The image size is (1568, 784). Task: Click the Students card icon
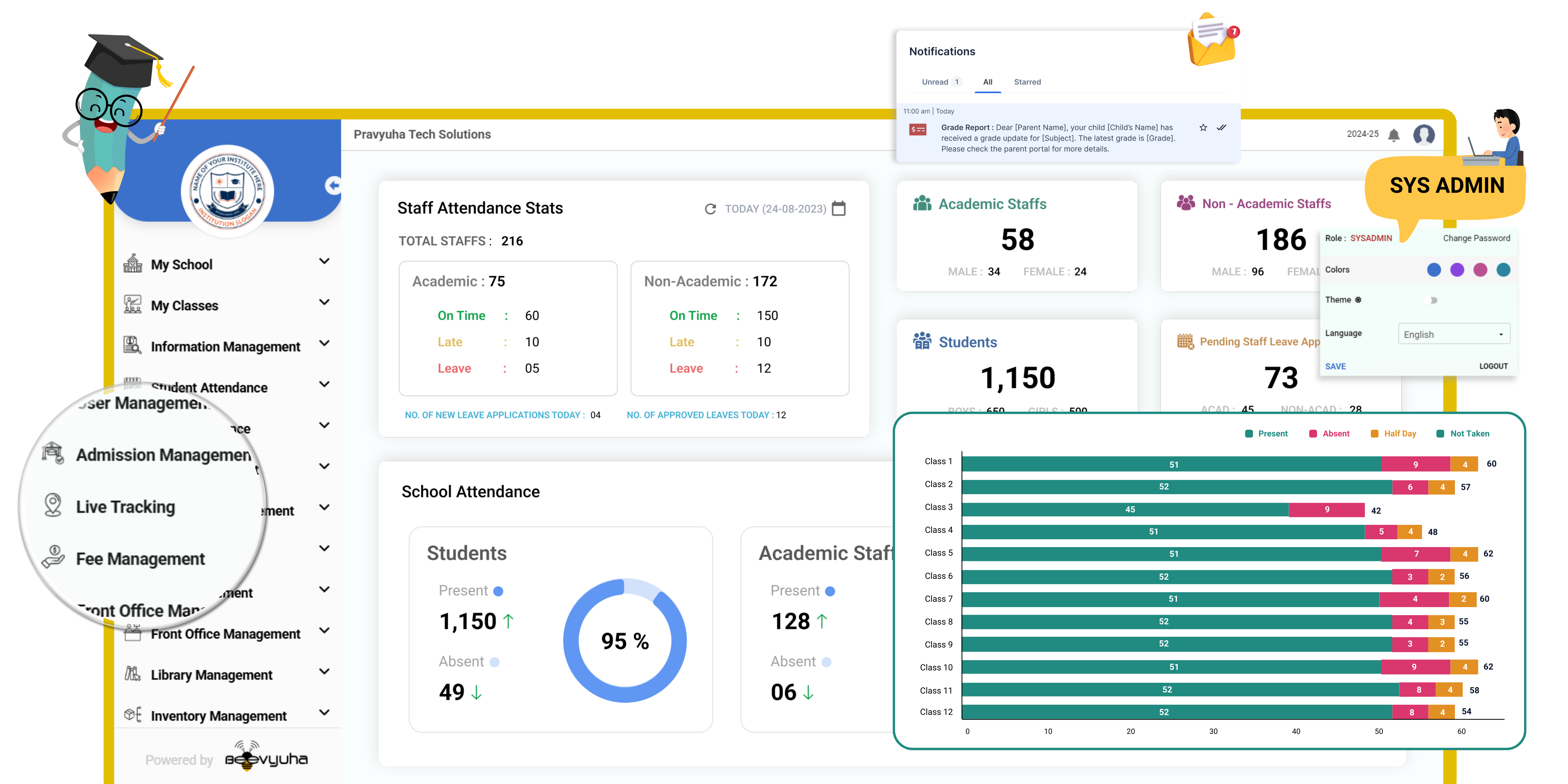pyautogui.click(x=922, y=341)
